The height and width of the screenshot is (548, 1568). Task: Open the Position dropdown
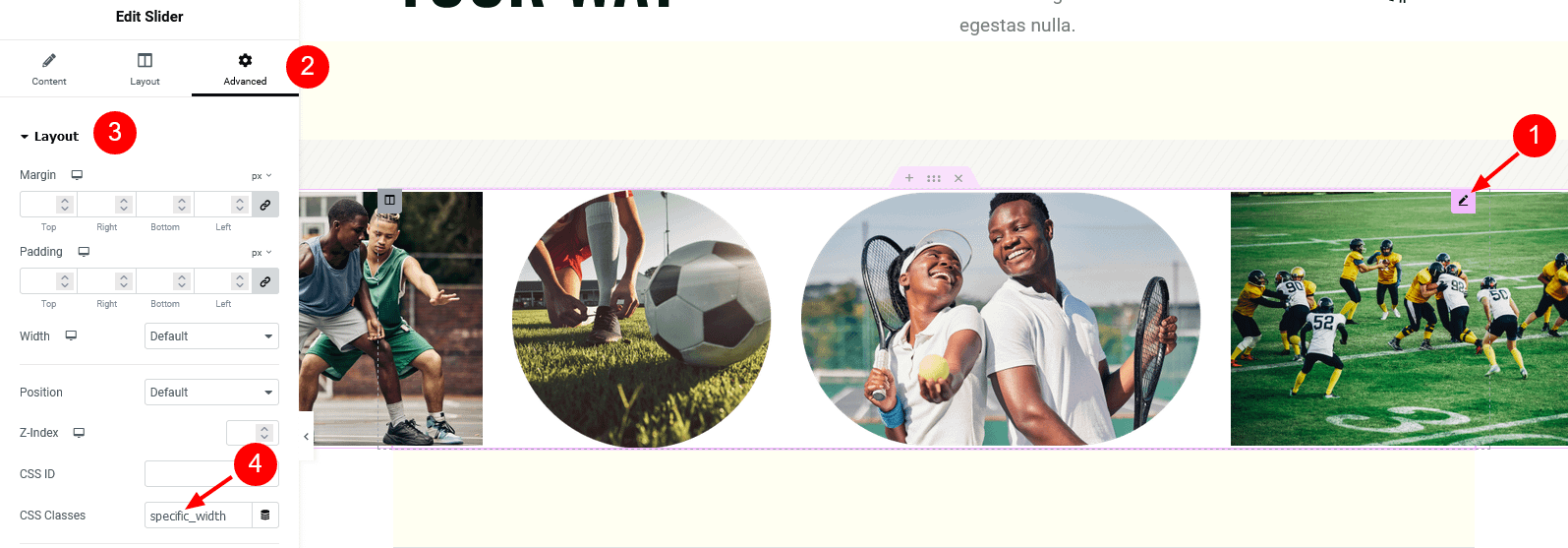[x=211, y=393]
